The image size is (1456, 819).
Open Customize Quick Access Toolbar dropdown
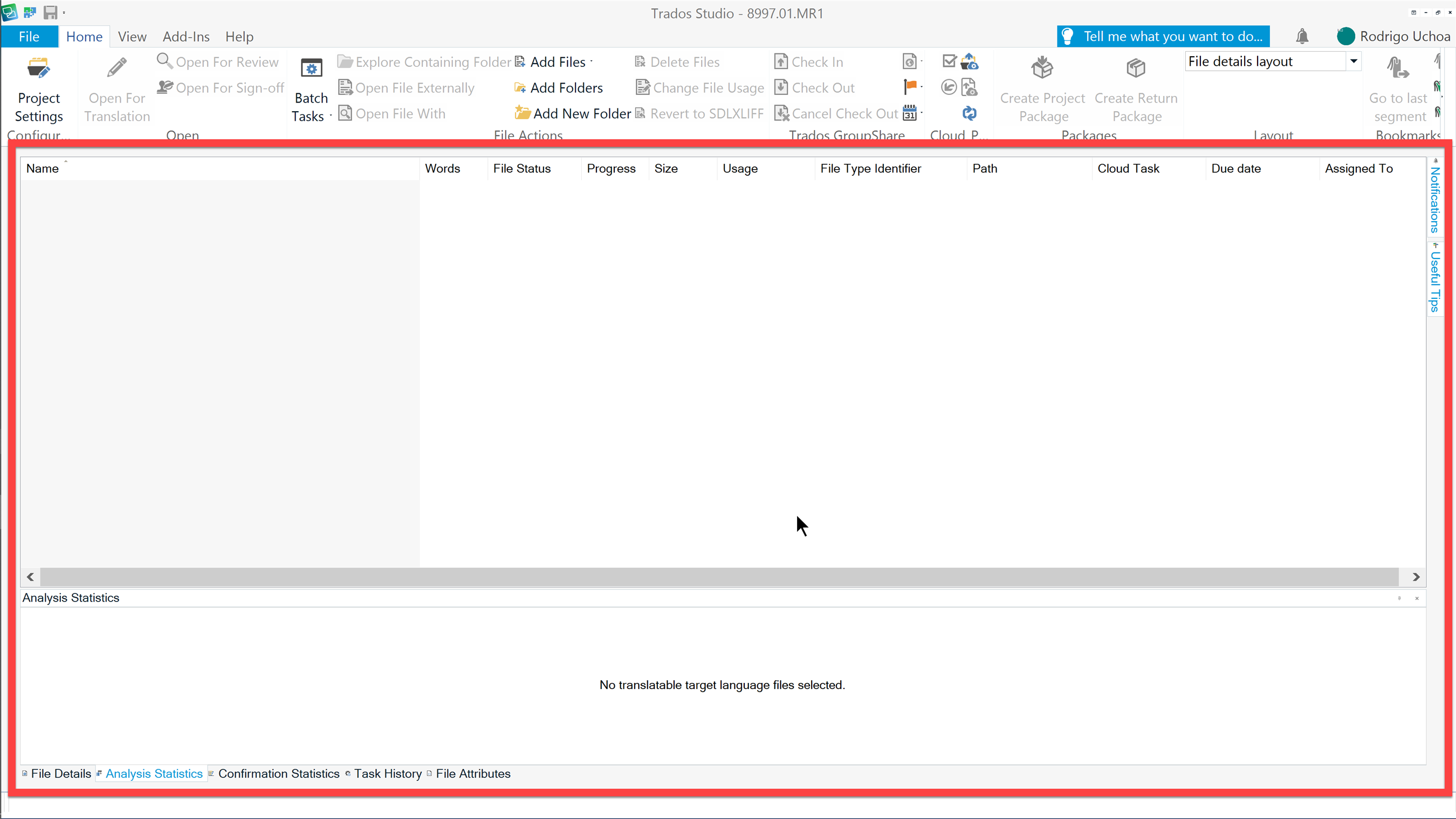coord(64,12)
